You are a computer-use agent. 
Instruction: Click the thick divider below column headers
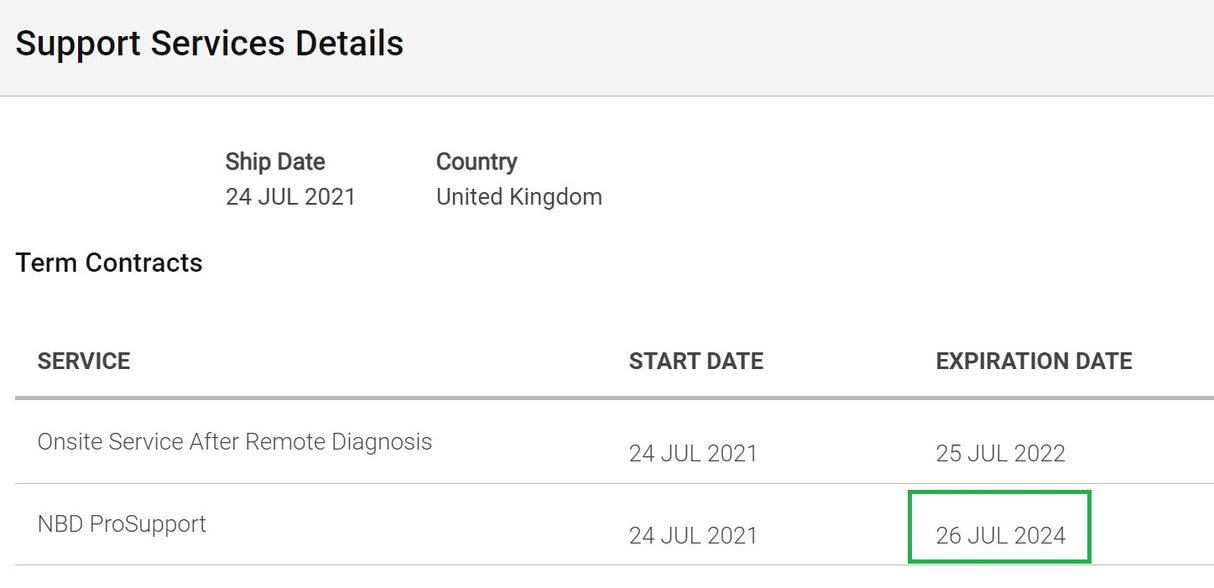[x=600, y=398]
